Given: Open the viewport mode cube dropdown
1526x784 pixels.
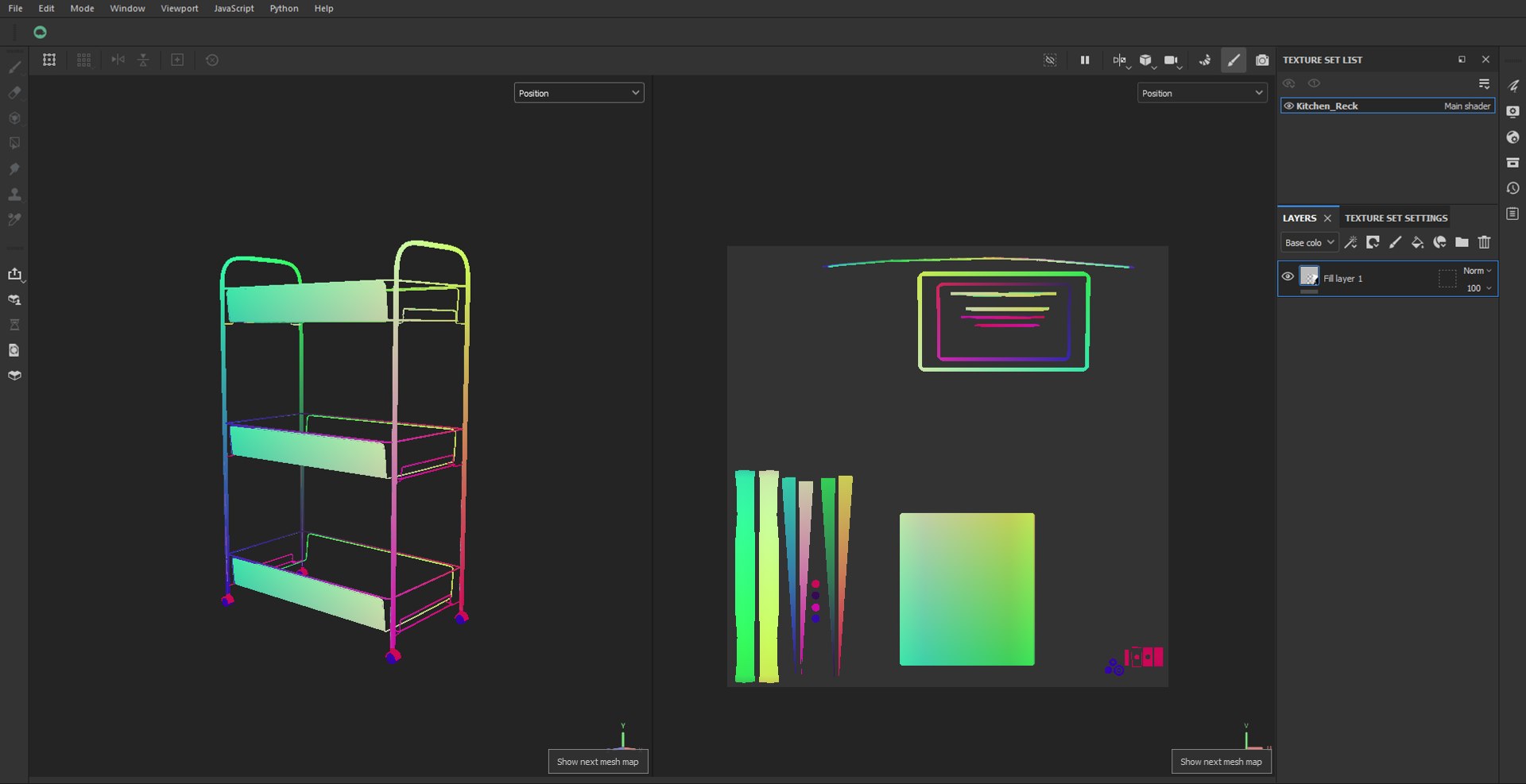Looking at the screenshot, I should (1147, 60).
